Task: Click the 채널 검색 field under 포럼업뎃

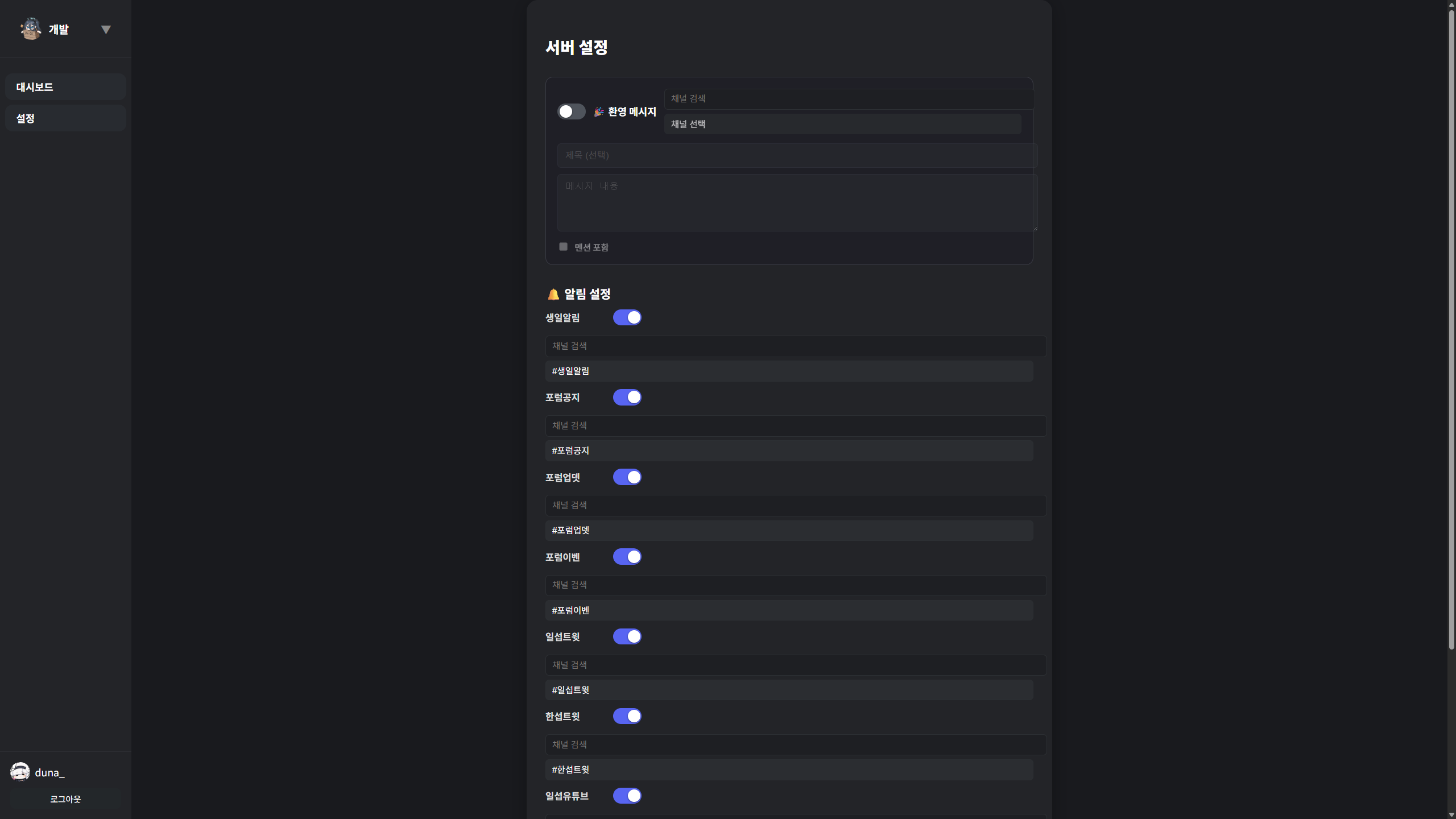Action: (795, 506)
